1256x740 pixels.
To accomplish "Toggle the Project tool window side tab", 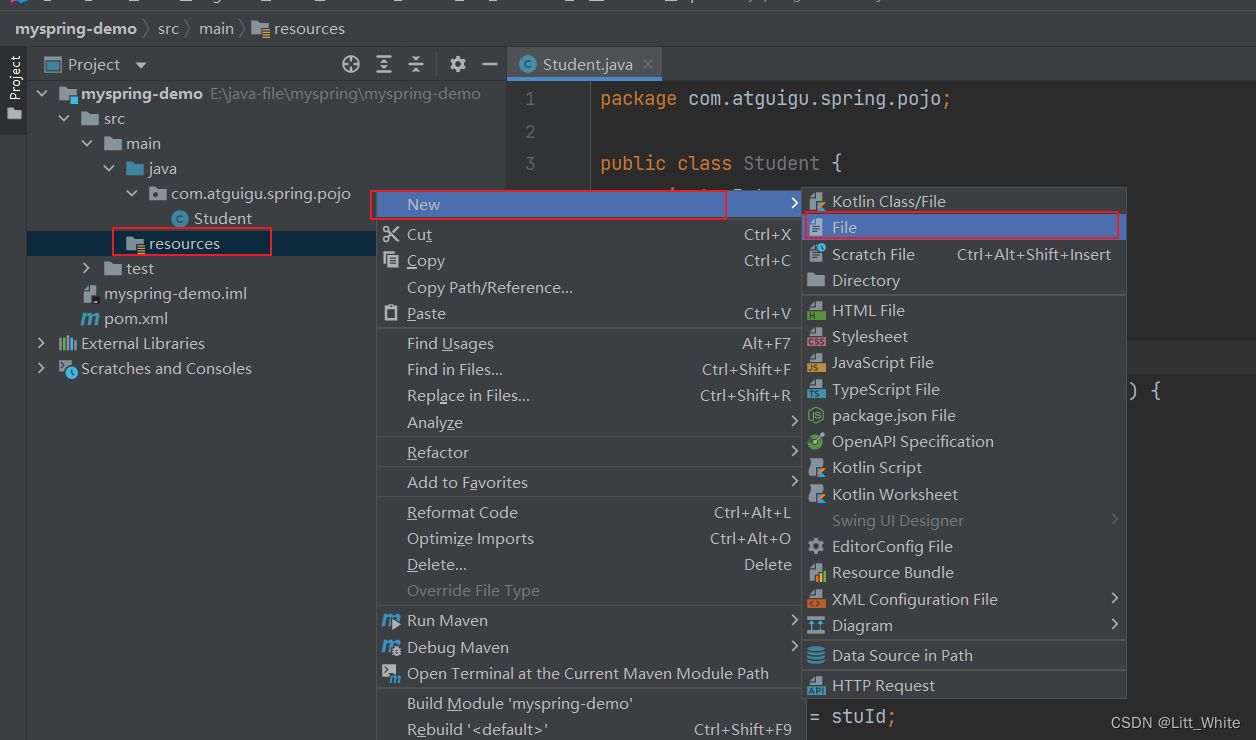I will coord(14,88).
